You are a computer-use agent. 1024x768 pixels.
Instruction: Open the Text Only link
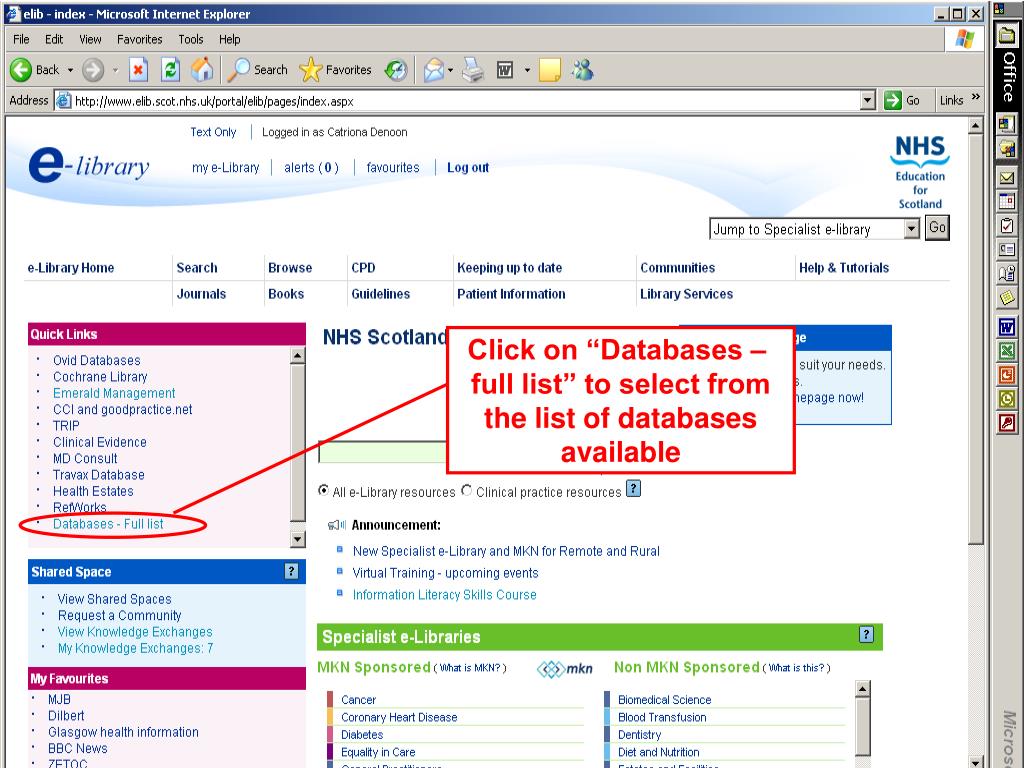214,132
